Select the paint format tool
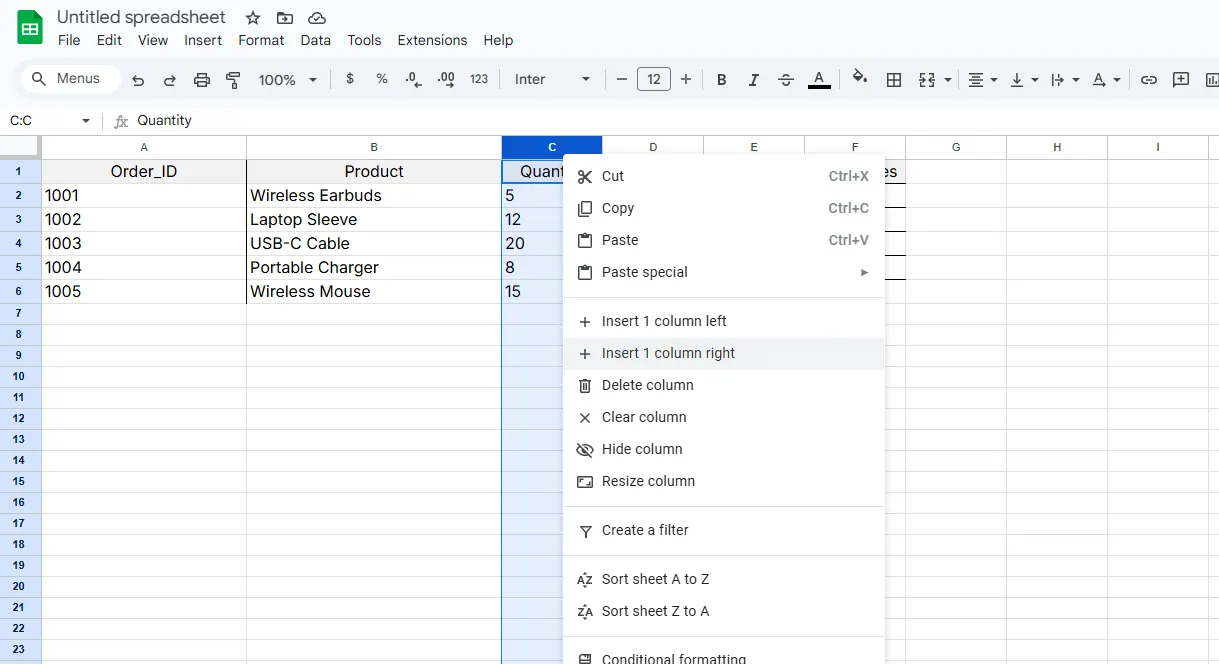The image size is (1219, 664). click(233, 80)
